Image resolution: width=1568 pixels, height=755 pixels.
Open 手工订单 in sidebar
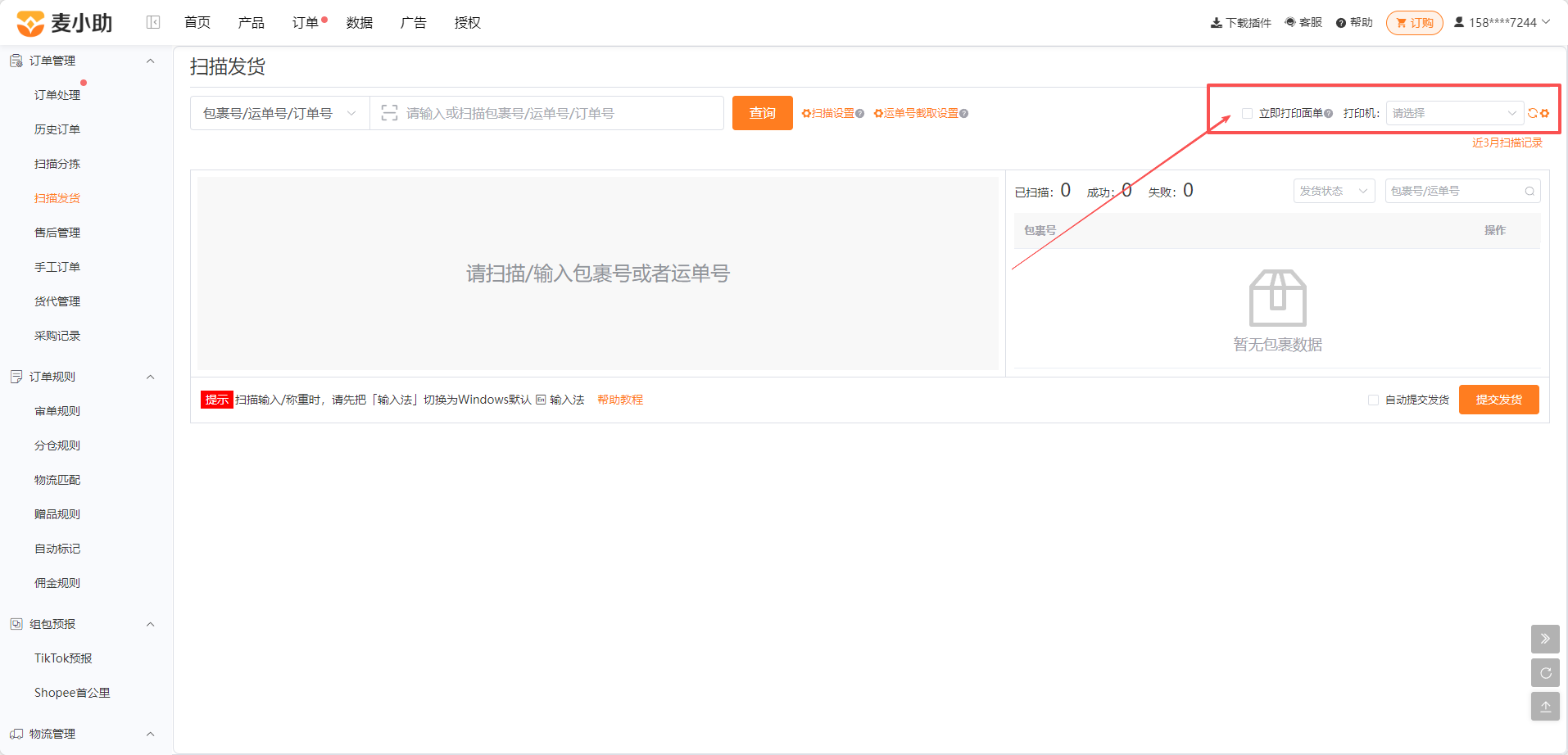tap(57, 267)
